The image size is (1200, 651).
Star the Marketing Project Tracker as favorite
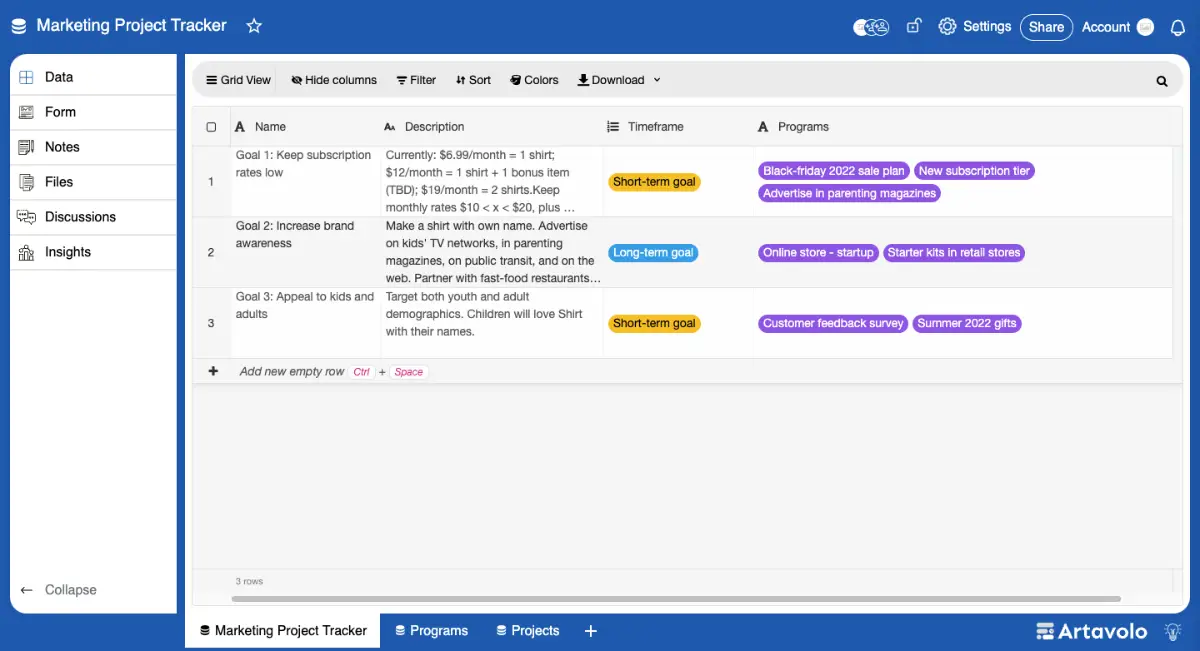point(254,26)
